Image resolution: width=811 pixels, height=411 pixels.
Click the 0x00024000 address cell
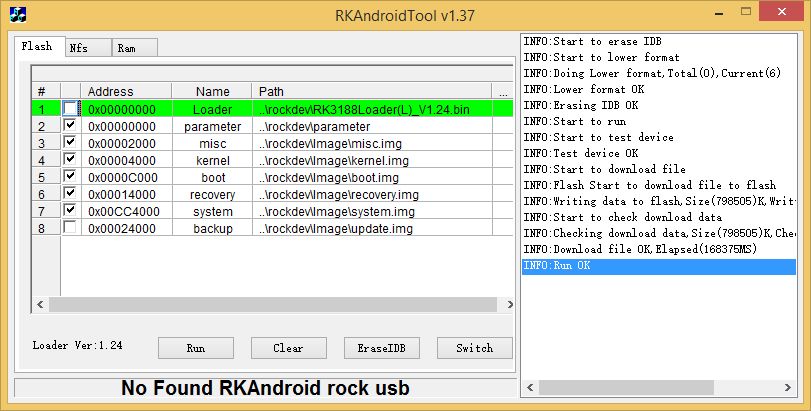pyautogui.click(x=126, y=229)
